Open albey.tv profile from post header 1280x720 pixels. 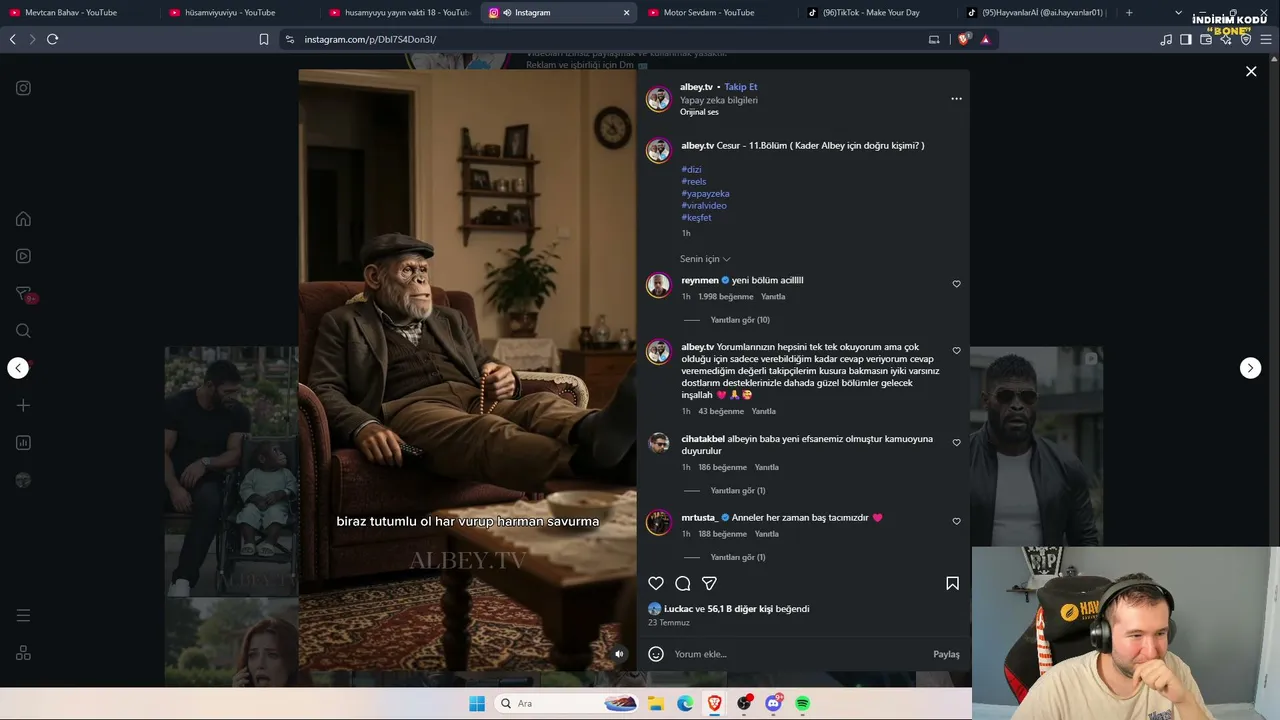(x=696, y=87)
